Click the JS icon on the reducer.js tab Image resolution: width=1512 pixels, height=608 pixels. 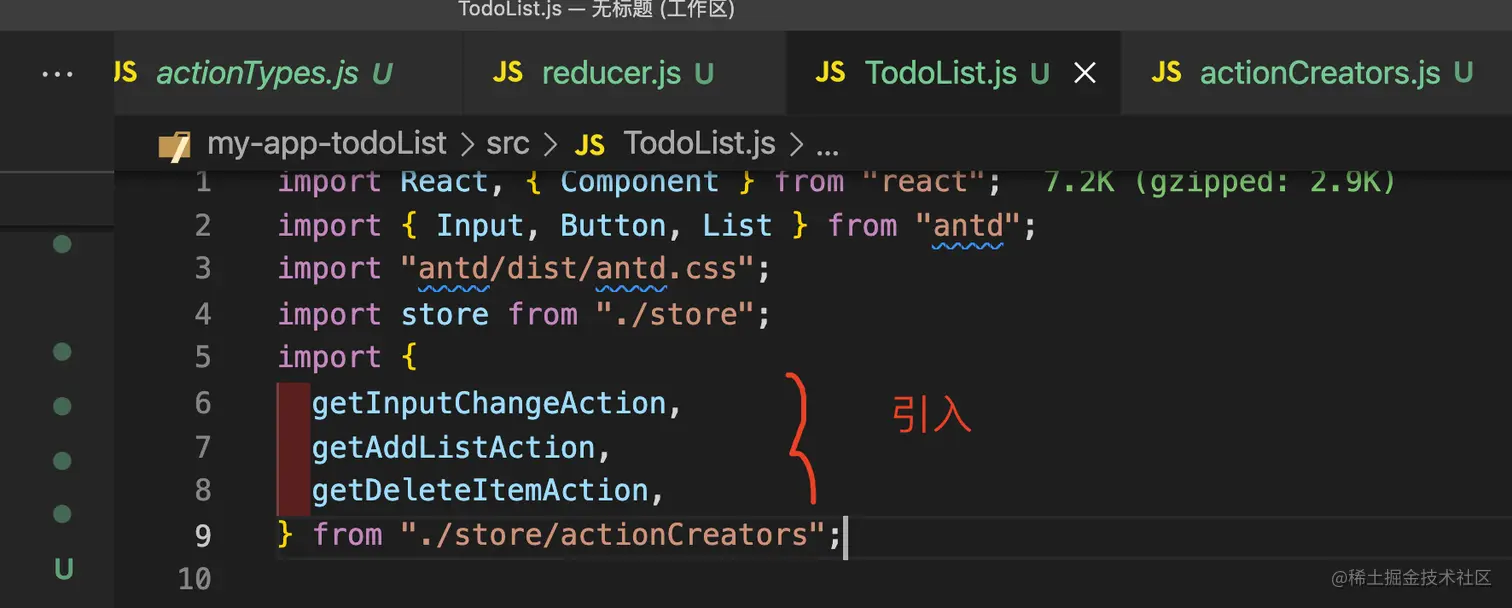pos(508,72)
